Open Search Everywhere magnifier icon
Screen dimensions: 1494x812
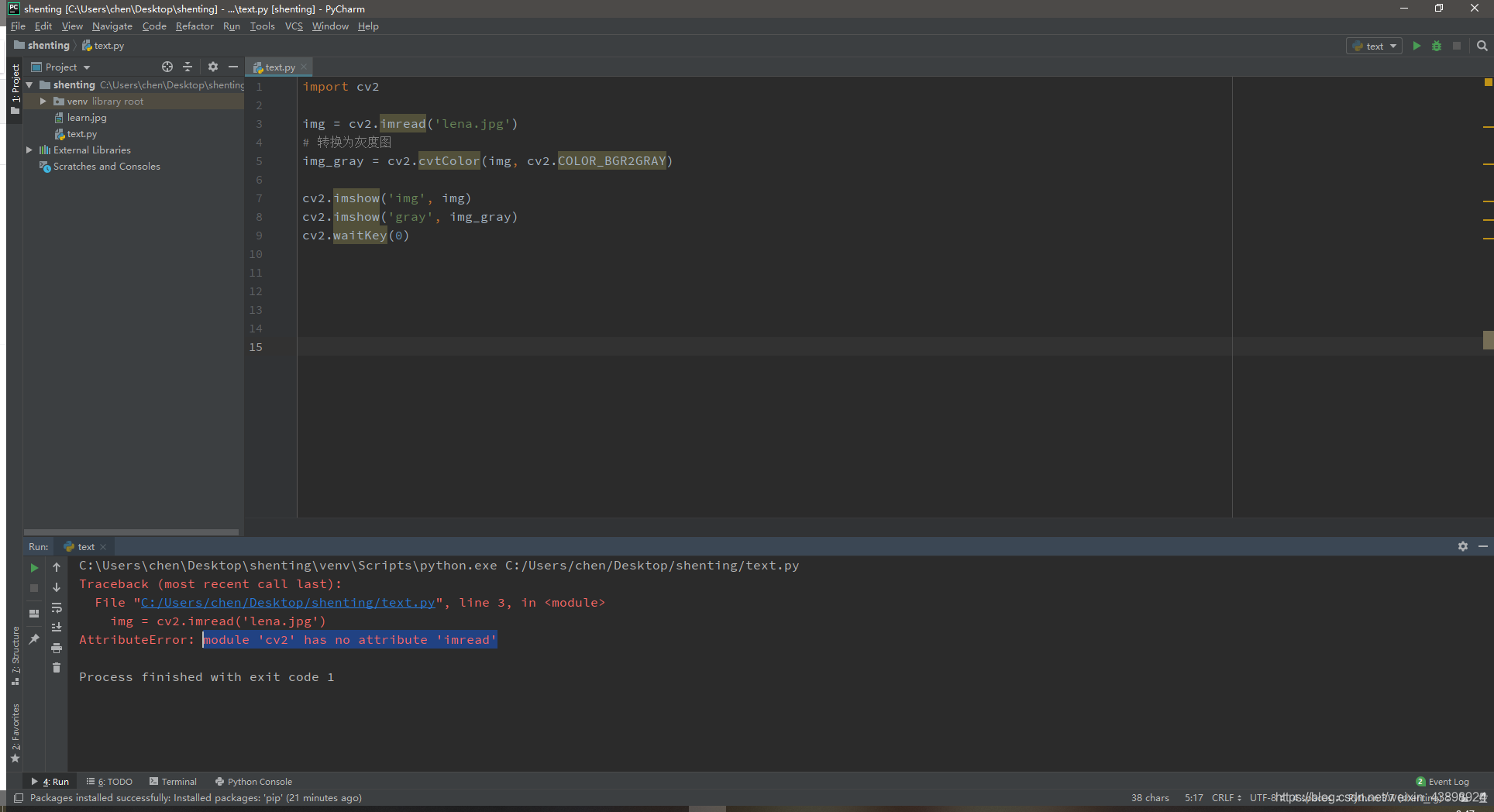click(1482, 46)
